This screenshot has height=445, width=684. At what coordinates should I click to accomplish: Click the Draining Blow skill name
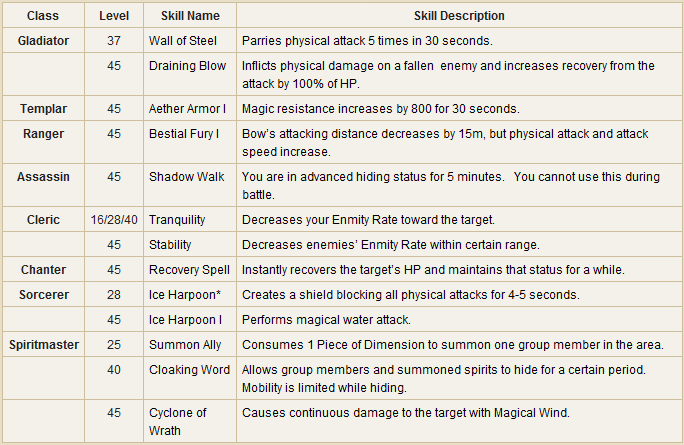pyautogui.click(x=186, y=66)
